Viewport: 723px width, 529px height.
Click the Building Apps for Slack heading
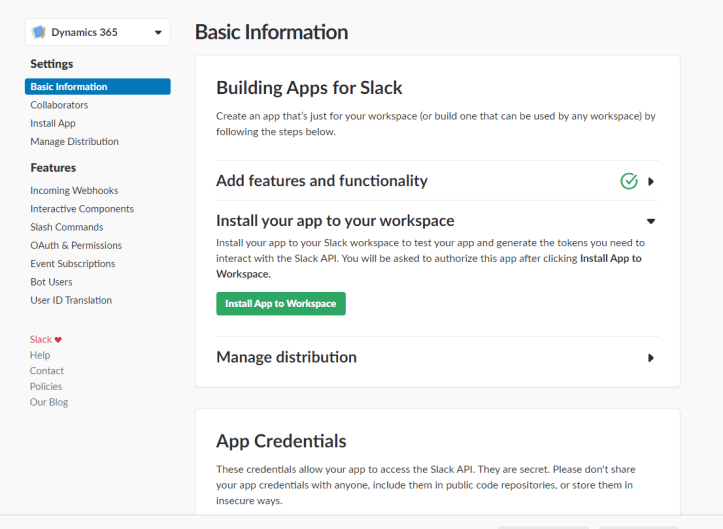click(309, 88)
